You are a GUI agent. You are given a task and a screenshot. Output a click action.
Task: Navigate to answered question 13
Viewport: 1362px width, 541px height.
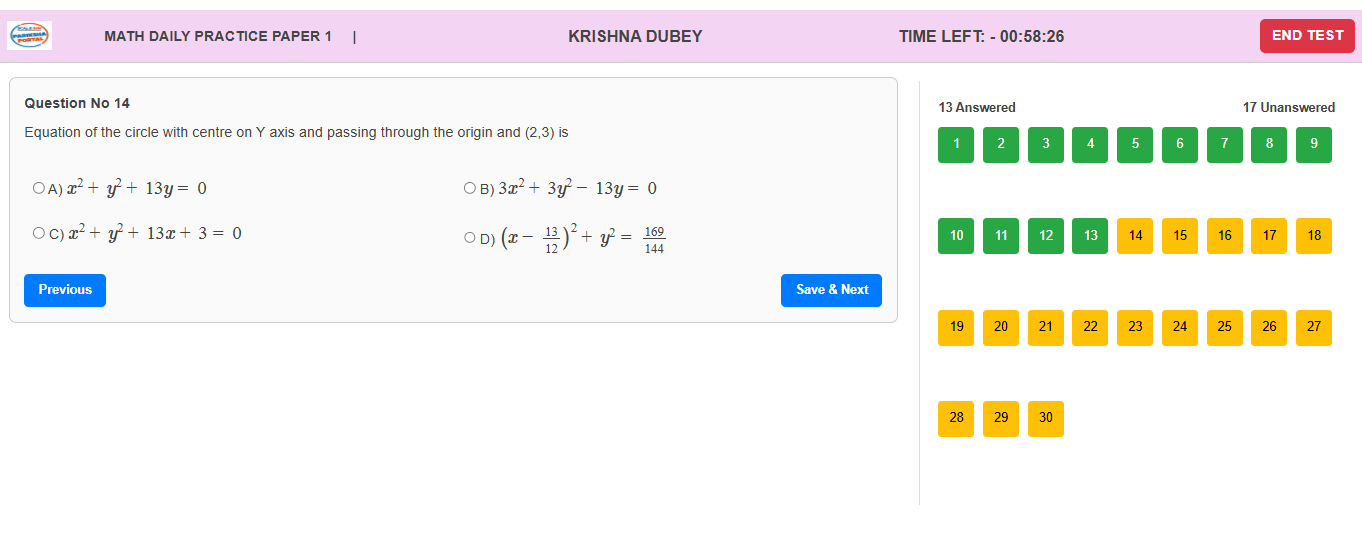[x=1090, y=236]
